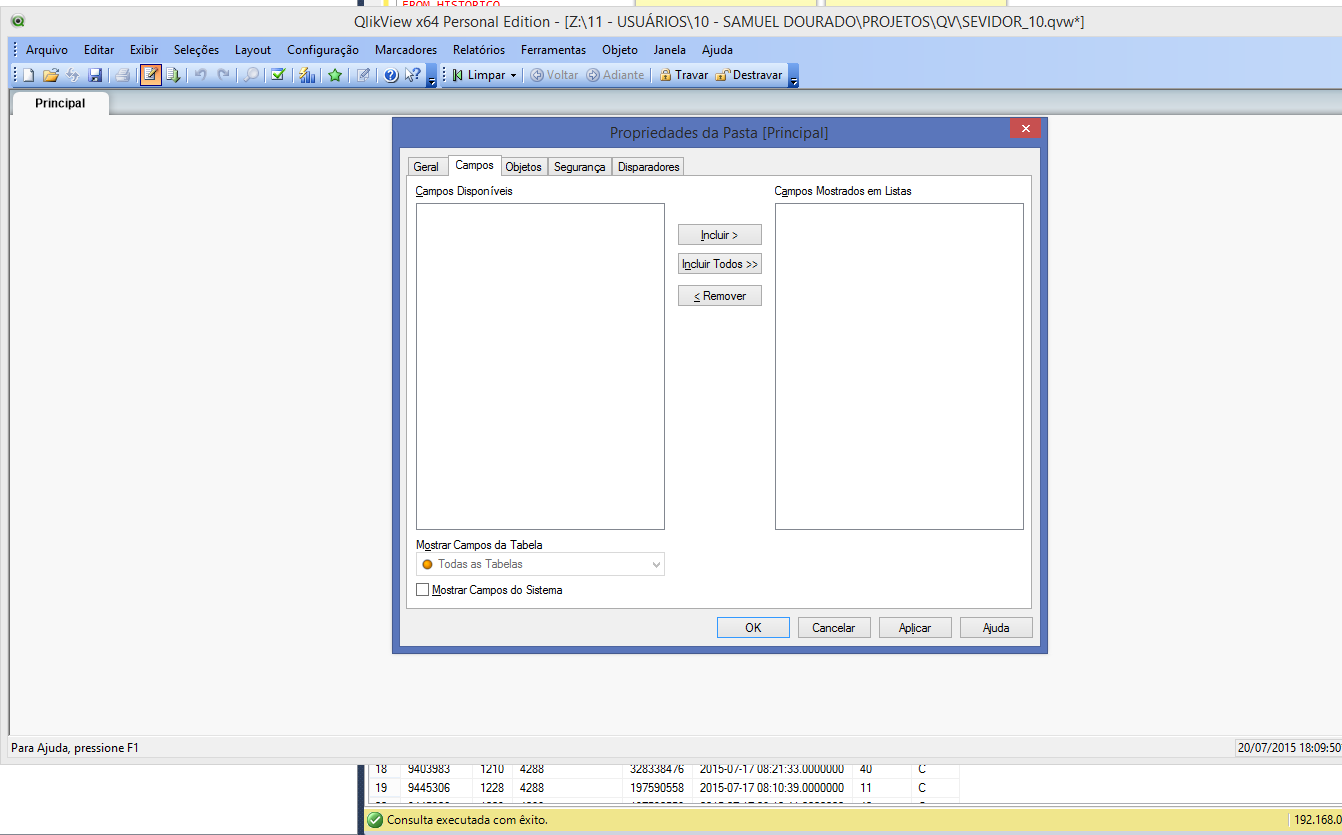Viewport: 1342px width, 835px height.
Task: Close the Propriedades da Pasta dialog
Action: coord(1025,128)
